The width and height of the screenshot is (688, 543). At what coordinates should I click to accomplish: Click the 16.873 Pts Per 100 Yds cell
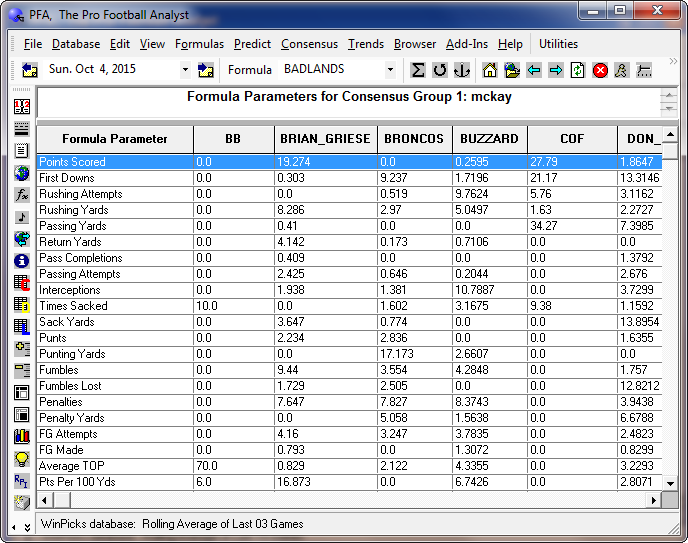[326, 482]
